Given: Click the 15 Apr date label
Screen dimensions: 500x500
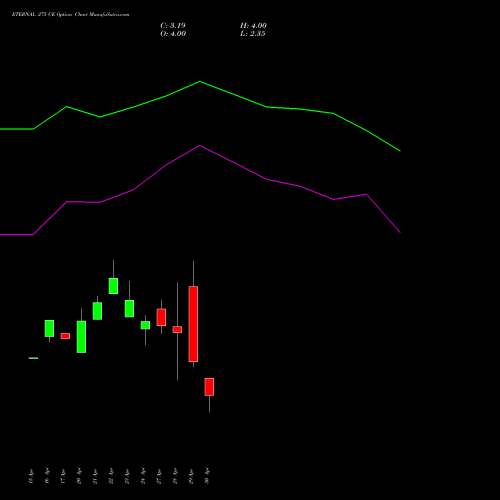Looking at the screenshot, I should point(31,476).
